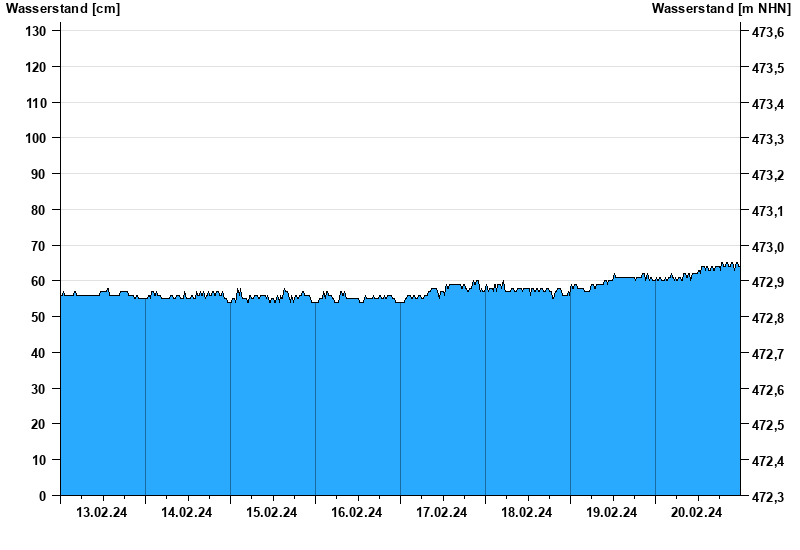Image resolution: width=800 pixels, height=550 pixels.
Task: Click the 472,6 label on the right axis
Action: (768, 390)
